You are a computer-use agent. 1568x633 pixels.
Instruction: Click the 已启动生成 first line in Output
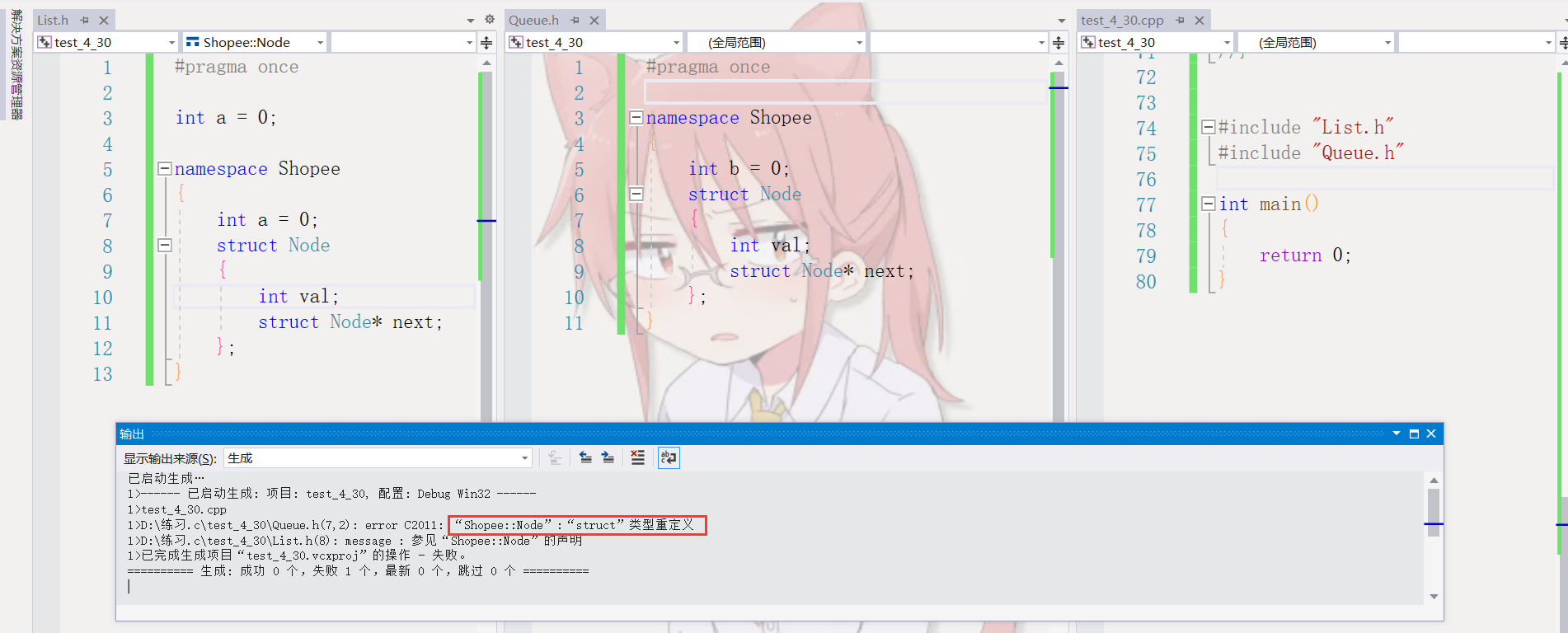pos(165,478)
